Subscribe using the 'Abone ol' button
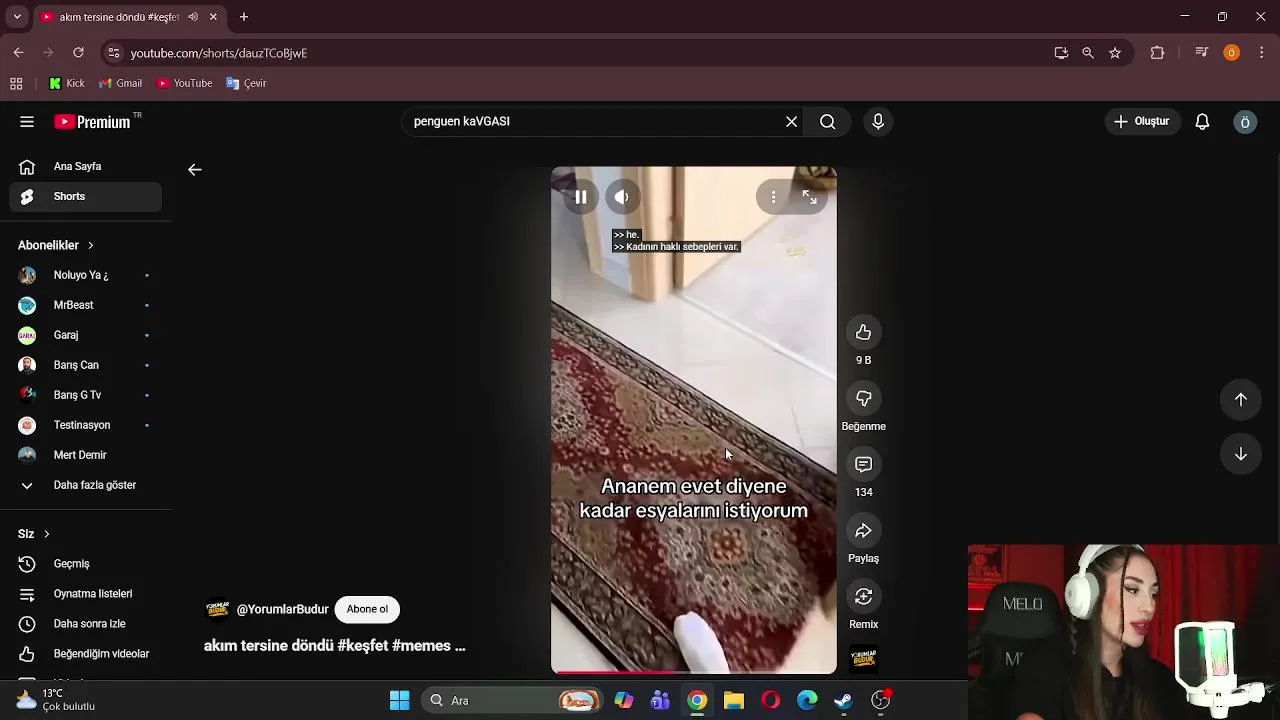Image resolution: width=1280 pixels, height=720 pixels. coord(367,609)
